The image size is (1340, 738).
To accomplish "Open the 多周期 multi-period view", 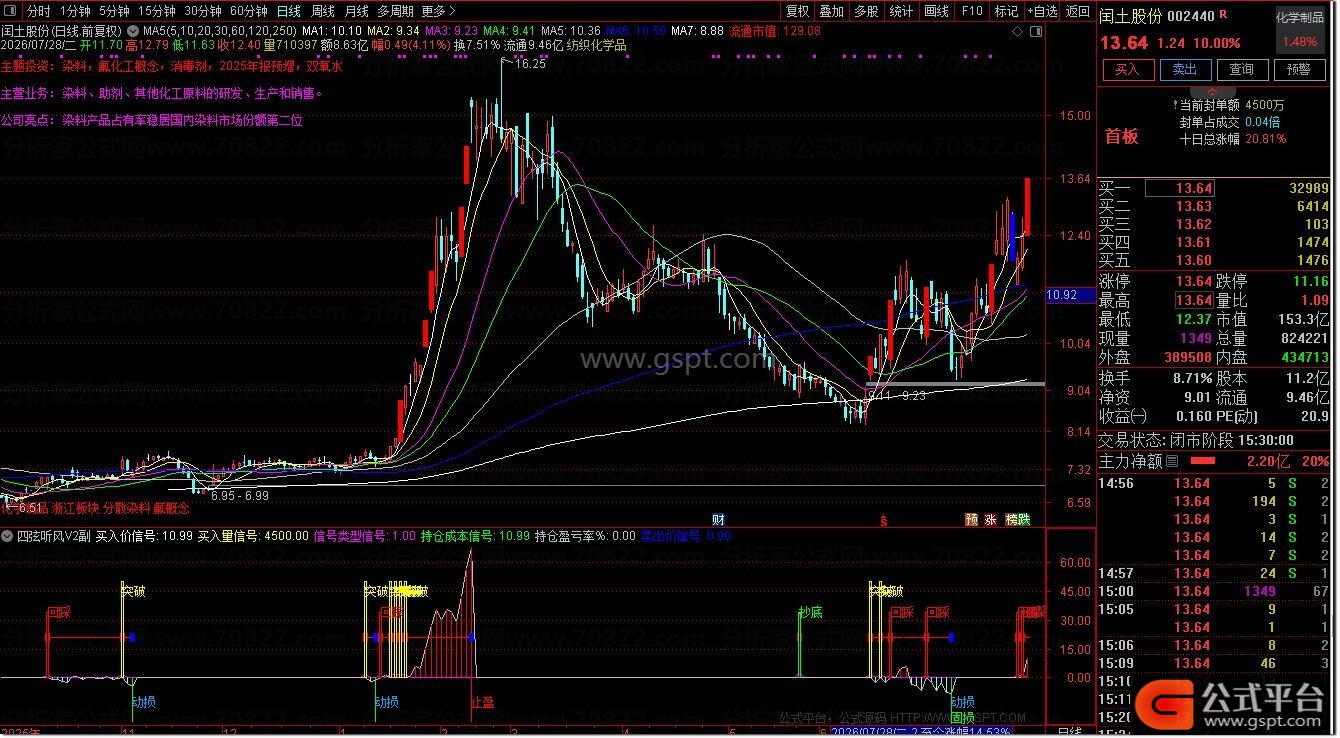I will [x=396, y=11].
